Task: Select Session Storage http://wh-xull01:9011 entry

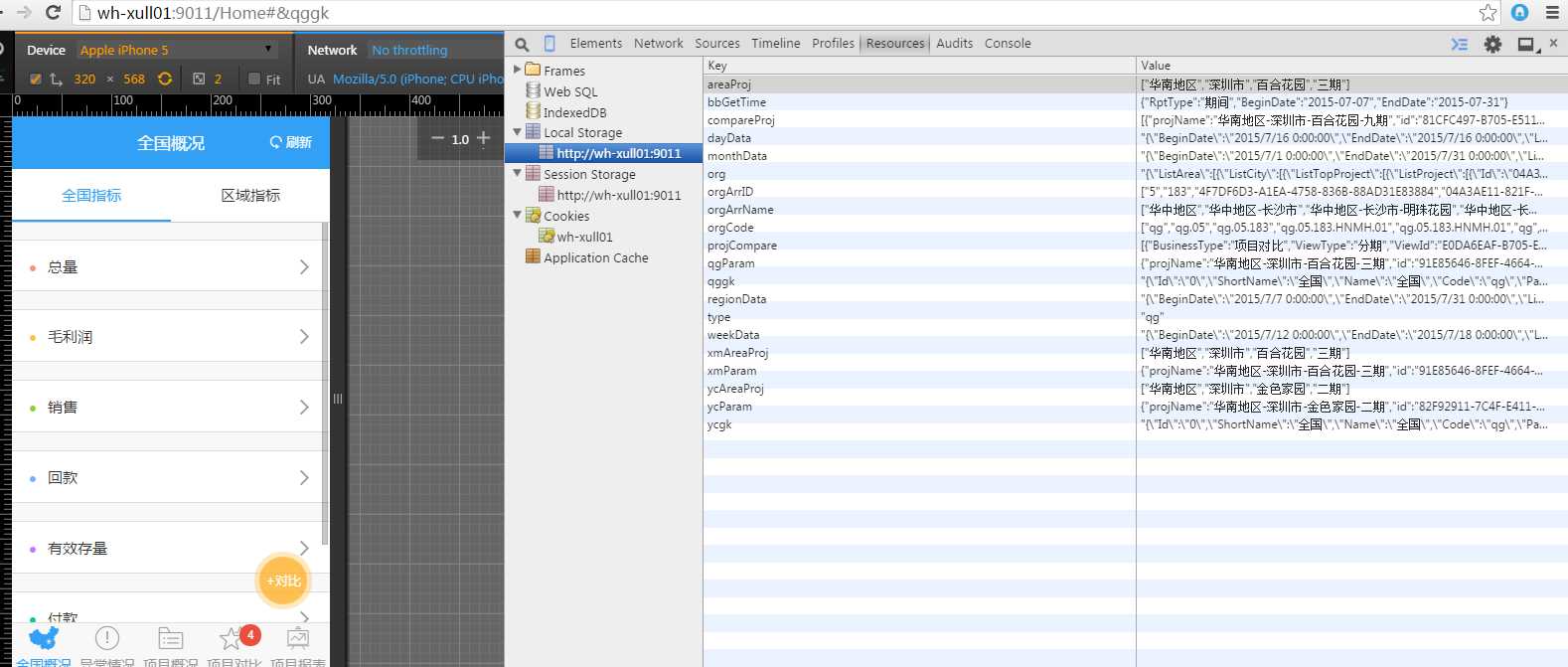Action: 604,195
